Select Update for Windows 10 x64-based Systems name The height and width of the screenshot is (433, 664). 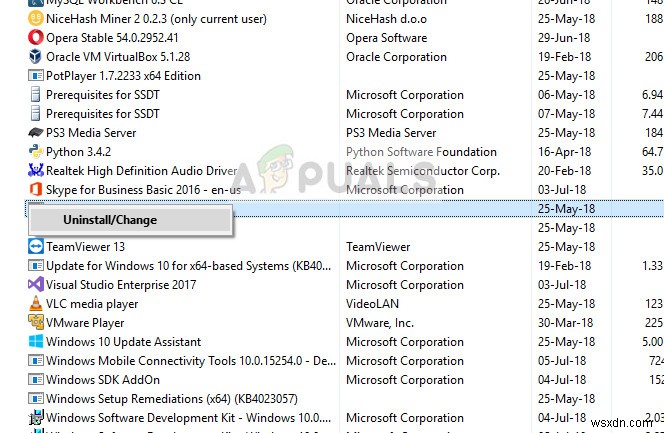pyautogui.click(x=188, y=266)
